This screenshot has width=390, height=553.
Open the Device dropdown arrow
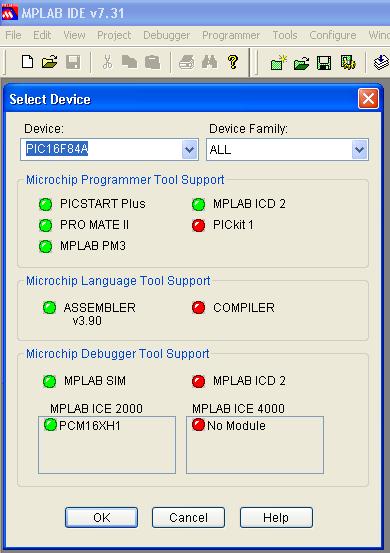(189, 150)
